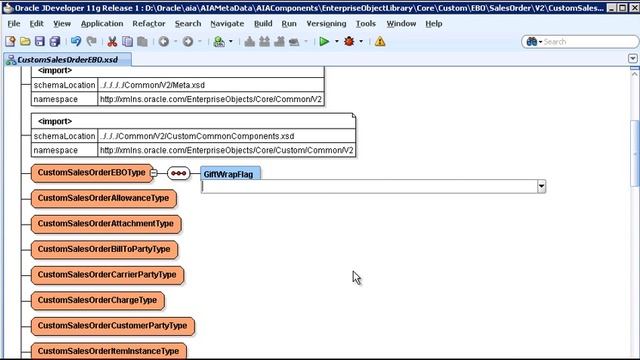Open the Navigate menu
The height and width of the screenshot is (360, 640).
tap(227, 24)
